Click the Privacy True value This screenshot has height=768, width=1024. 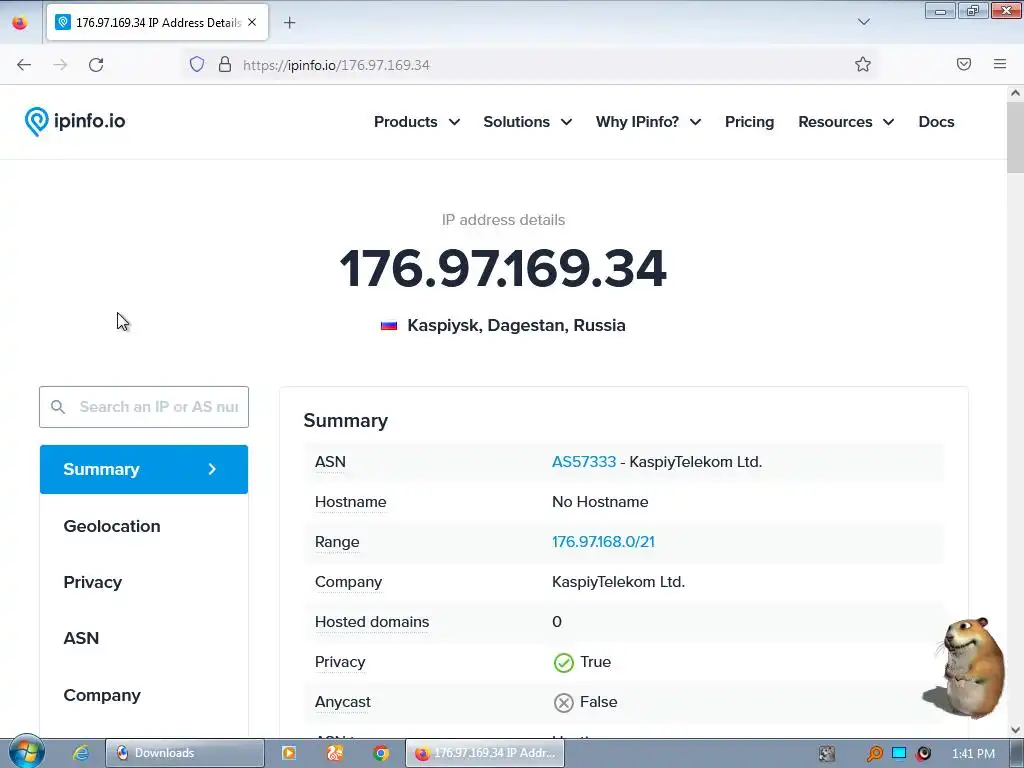pos(582,662)
